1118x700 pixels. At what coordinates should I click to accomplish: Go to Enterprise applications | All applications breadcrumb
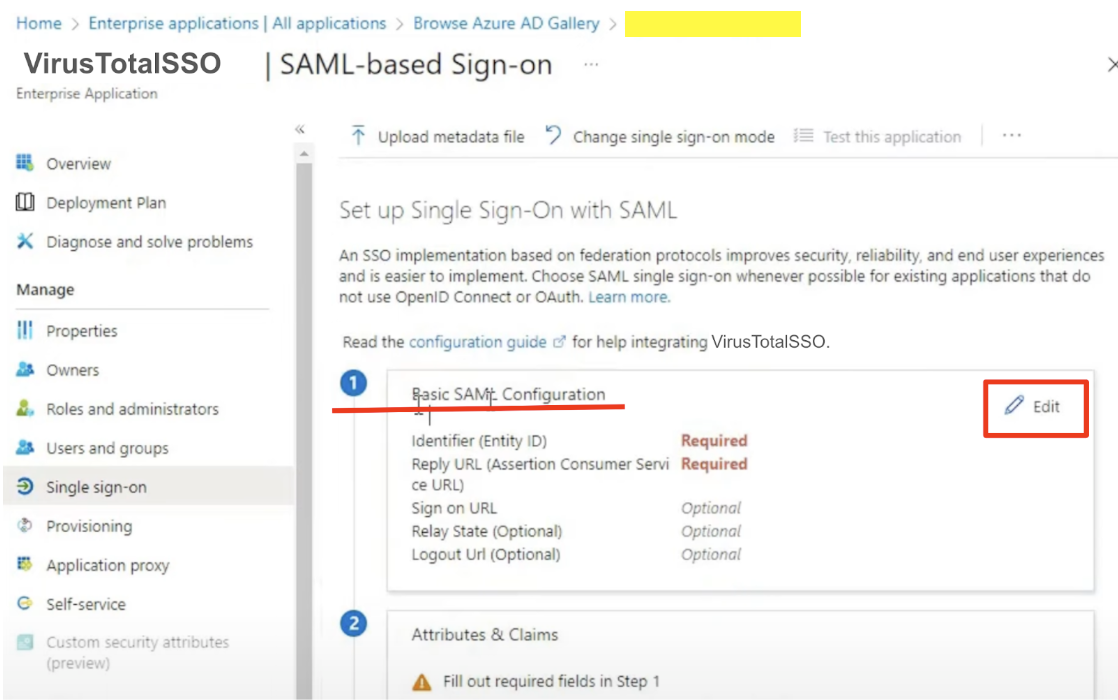[237, 24]
